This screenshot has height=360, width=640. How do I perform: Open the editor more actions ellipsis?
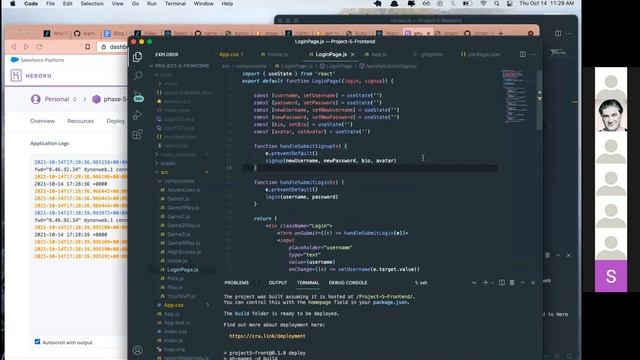533,54
